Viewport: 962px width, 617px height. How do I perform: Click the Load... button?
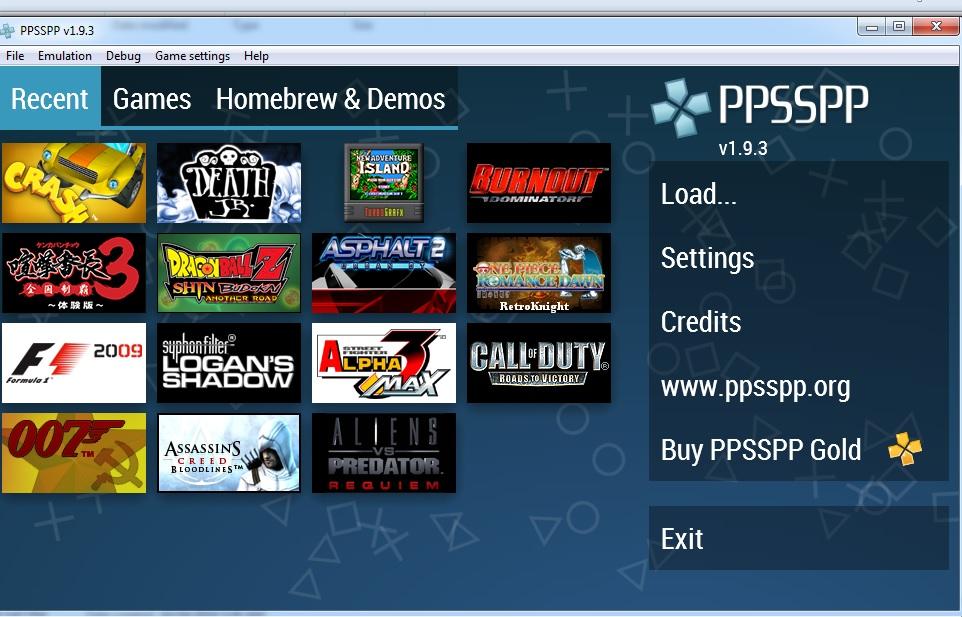799,194
